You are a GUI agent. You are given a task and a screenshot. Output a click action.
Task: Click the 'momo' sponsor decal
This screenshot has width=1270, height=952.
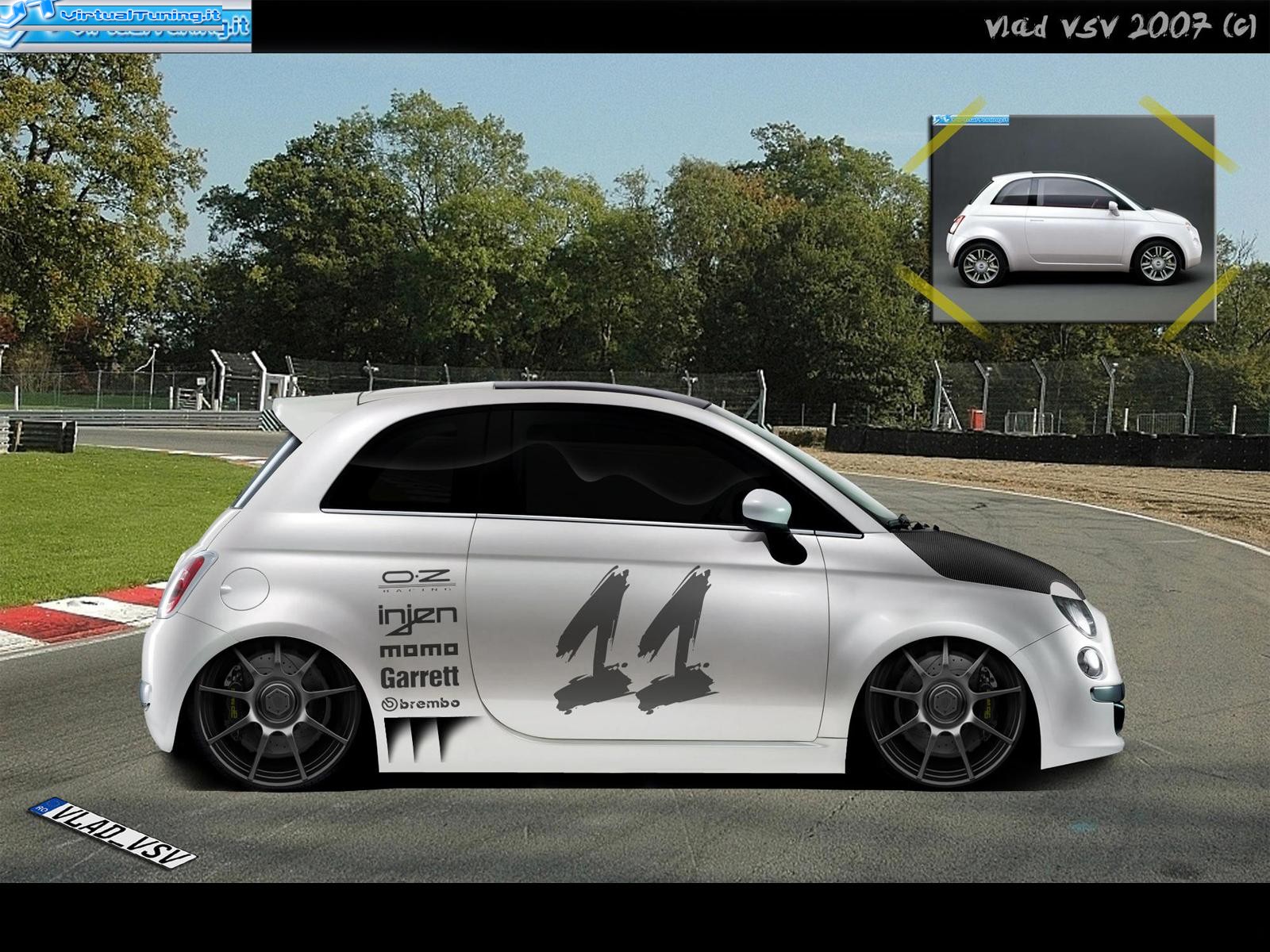[418, 650]
